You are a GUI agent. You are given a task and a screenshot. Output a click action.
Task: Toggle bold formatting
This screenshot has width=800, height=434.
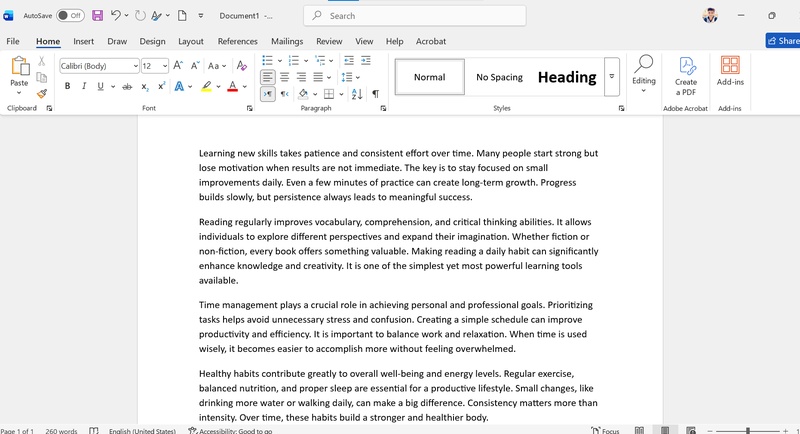click(67, 87)
